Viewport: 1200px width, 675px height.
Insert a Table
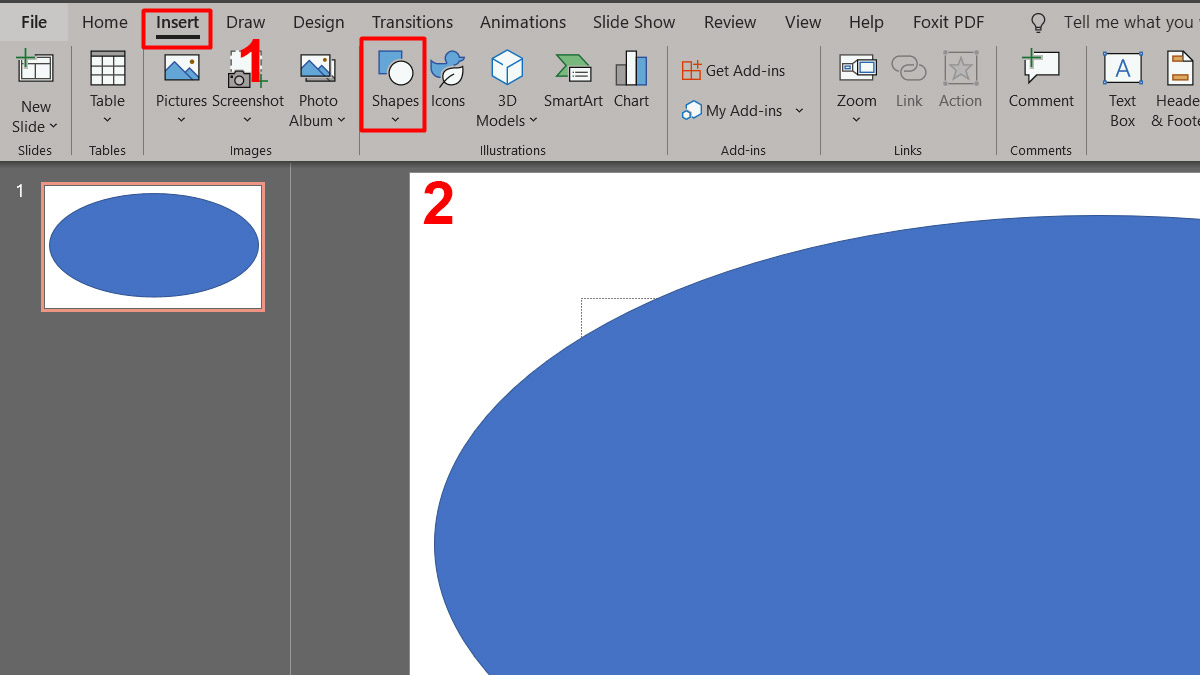pyautogui.click(x=107, y=85)
